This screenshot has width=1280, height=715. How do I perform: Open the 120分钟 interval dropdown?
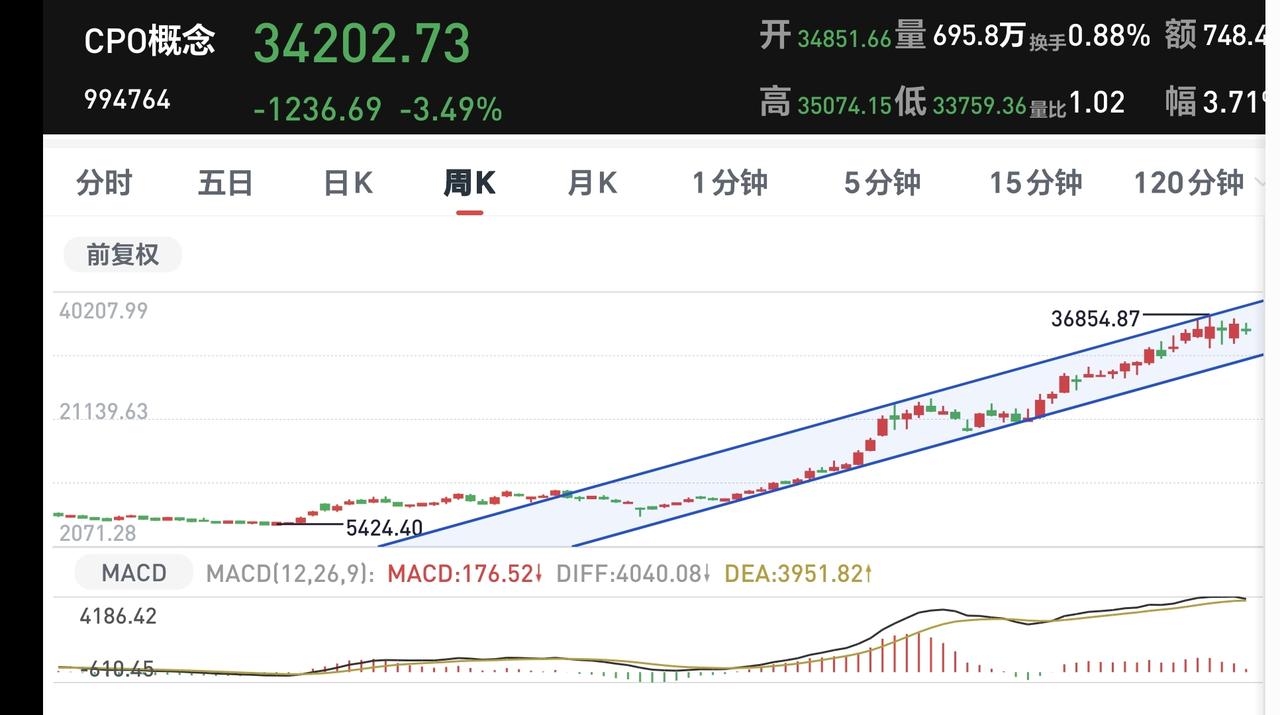pos(1198,183)
